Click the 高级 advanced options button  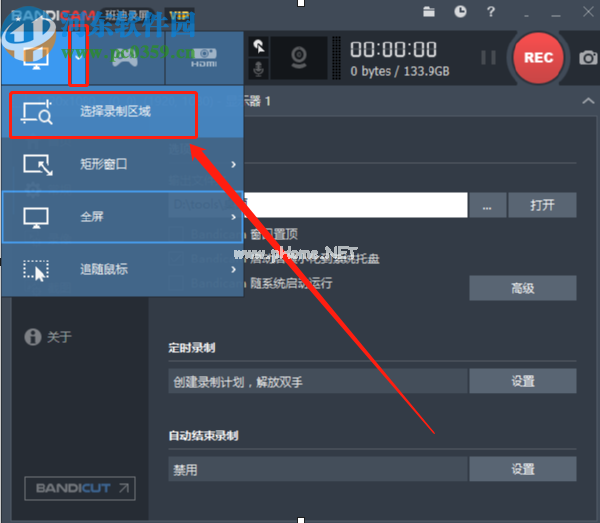523,288
